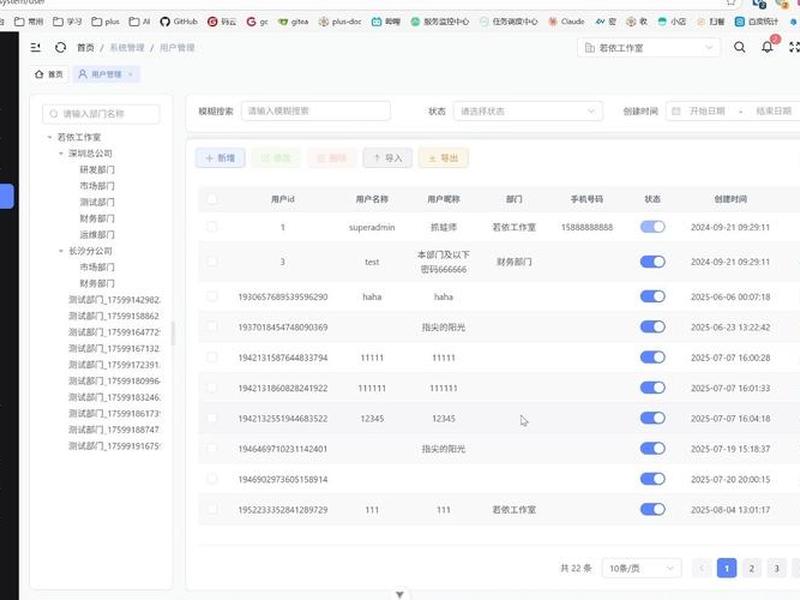Select 测试部门_17599142982 tree item

(x=114, y=300)
